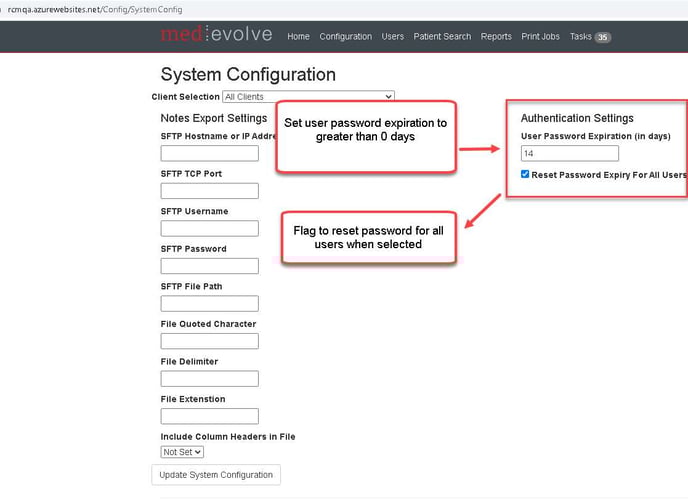Screen dimensions: 688x500
Task: Click the SFTP File Path field
Action: (209, 304)
